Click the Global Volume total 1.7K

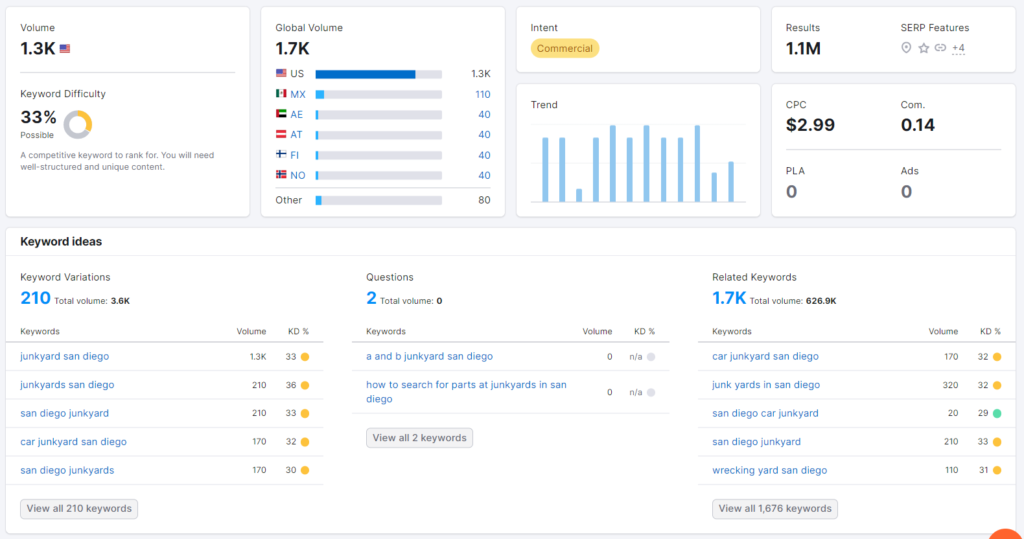tap(292, 48)
